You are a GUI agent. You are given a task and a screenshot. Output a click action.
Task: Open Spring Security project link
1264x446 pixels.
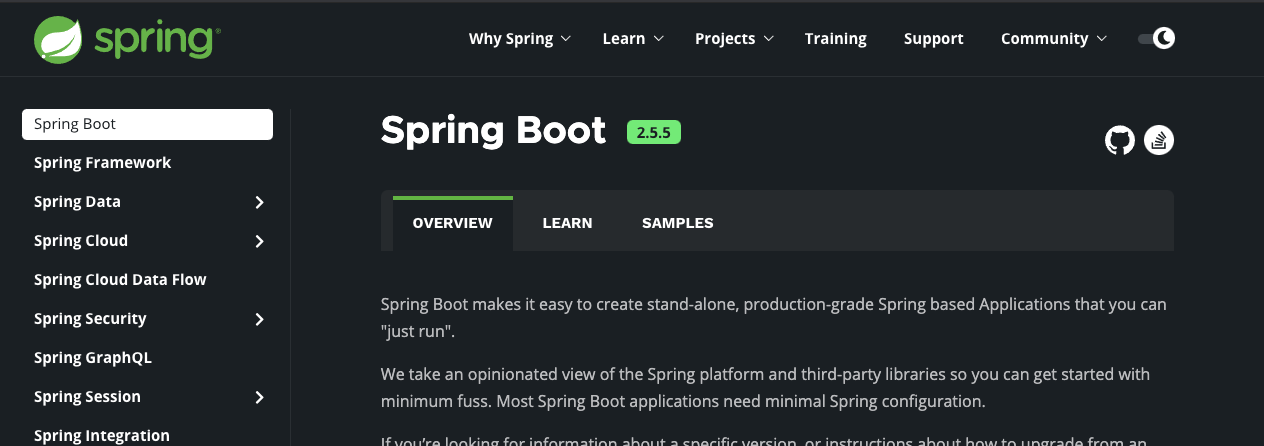90,319
